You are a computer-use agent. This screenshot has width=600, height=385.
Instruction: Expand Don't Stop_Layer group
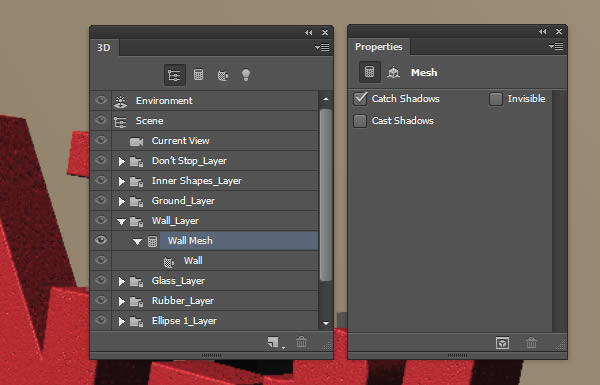122,162
